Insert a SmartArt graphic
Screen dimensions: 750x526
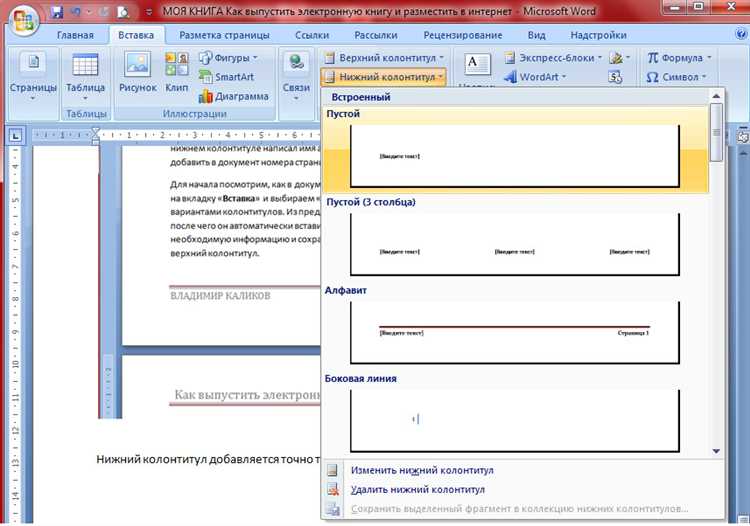(226, 77)
